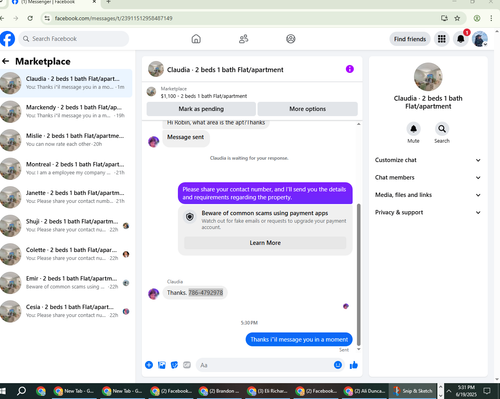
Task: Send a thumbs-up like
Action: pyautogui.click(x=354, y=365)
